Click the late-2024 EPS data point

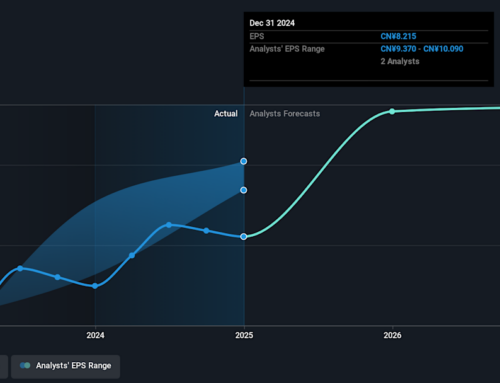tap(206, 231)
